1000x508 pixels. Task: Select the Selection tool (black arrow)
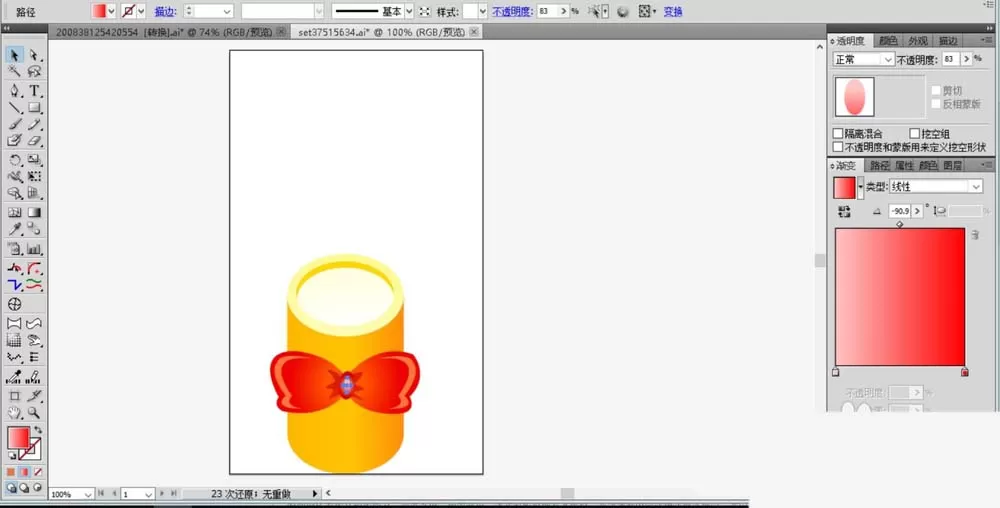tap(14, 55)
